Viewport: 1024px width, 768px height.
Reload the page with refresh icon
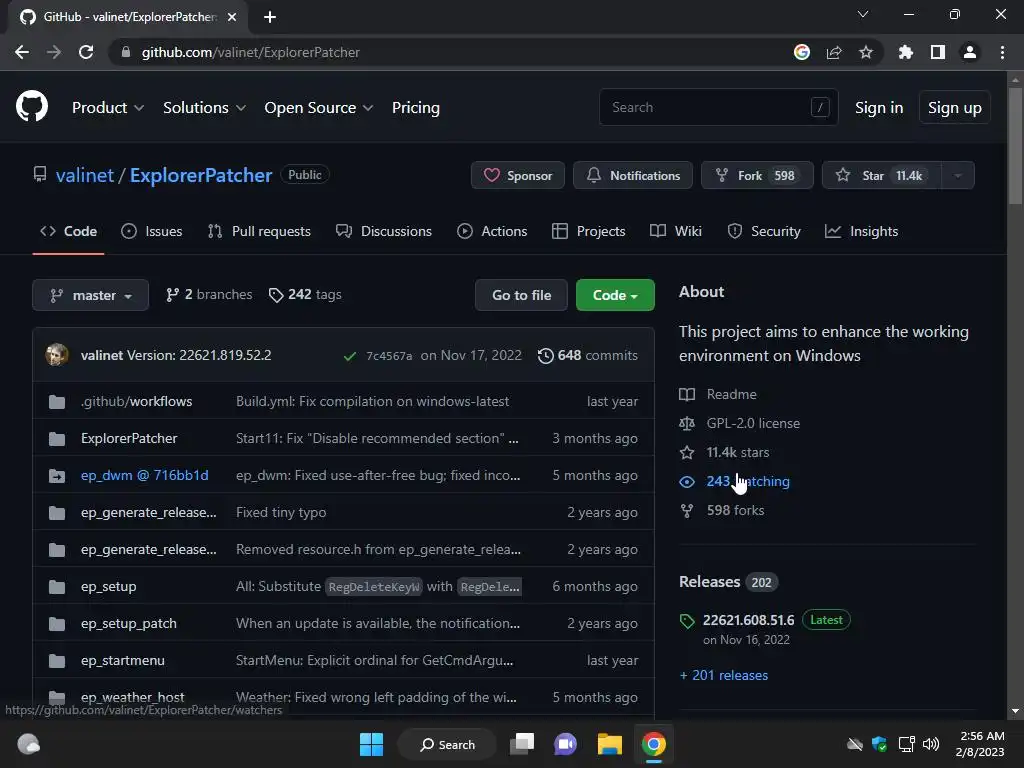[x=86, y=52]
